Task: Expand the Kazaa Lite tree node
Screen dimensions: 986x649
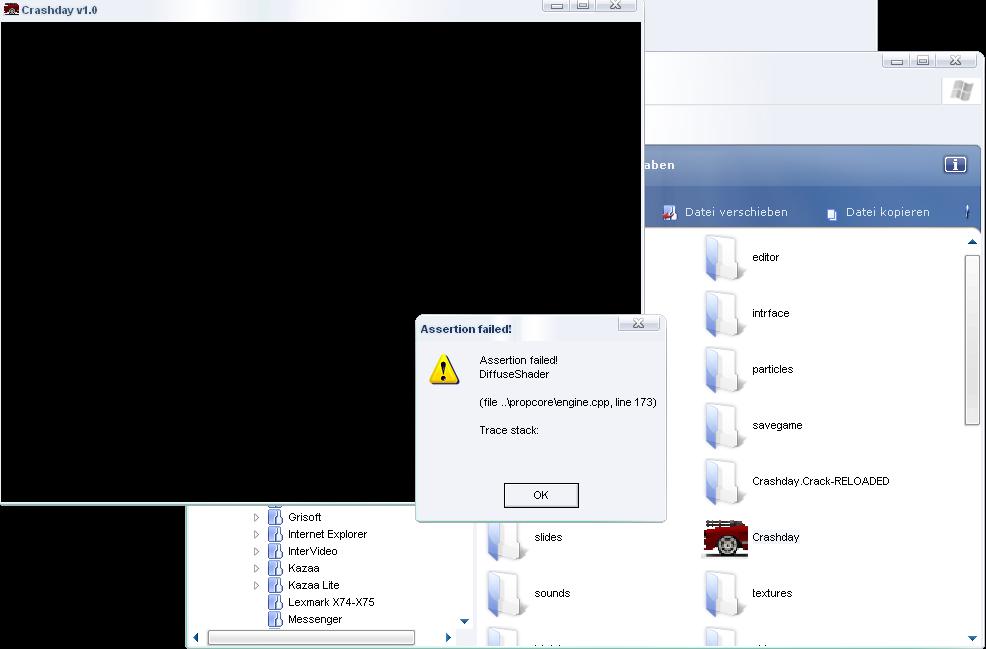Action: click(x=256, y=585)
